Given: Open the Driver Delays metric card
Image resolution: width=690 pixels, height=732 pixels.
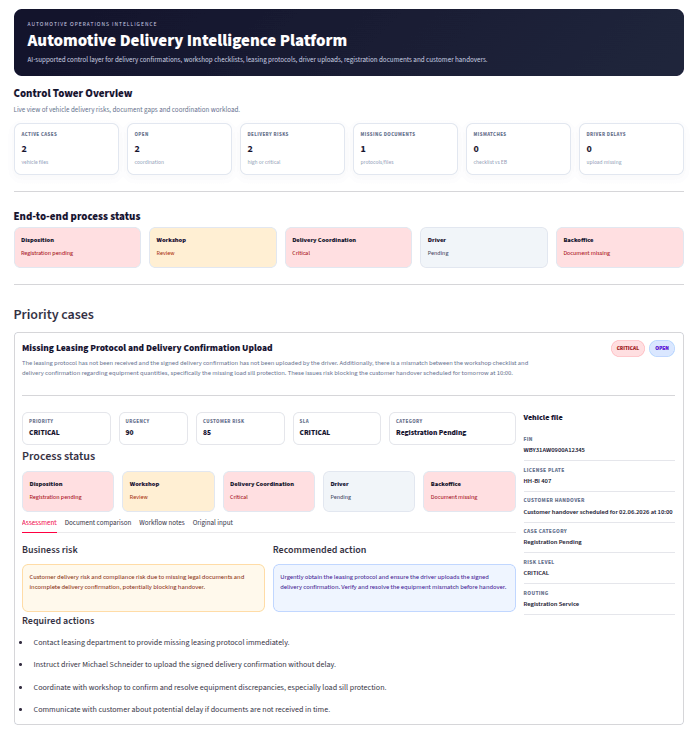Looking at the screenshot, I should [631, 149].
